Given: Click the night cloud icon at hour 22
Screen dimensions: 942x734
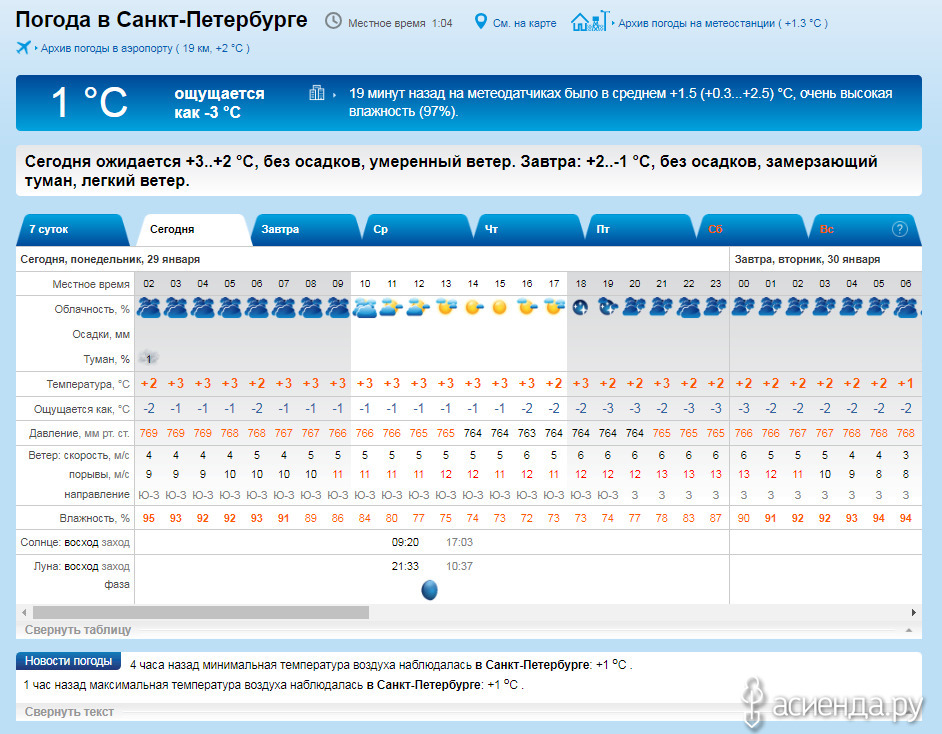Looking at the screenshot, I should pos(688,308).
